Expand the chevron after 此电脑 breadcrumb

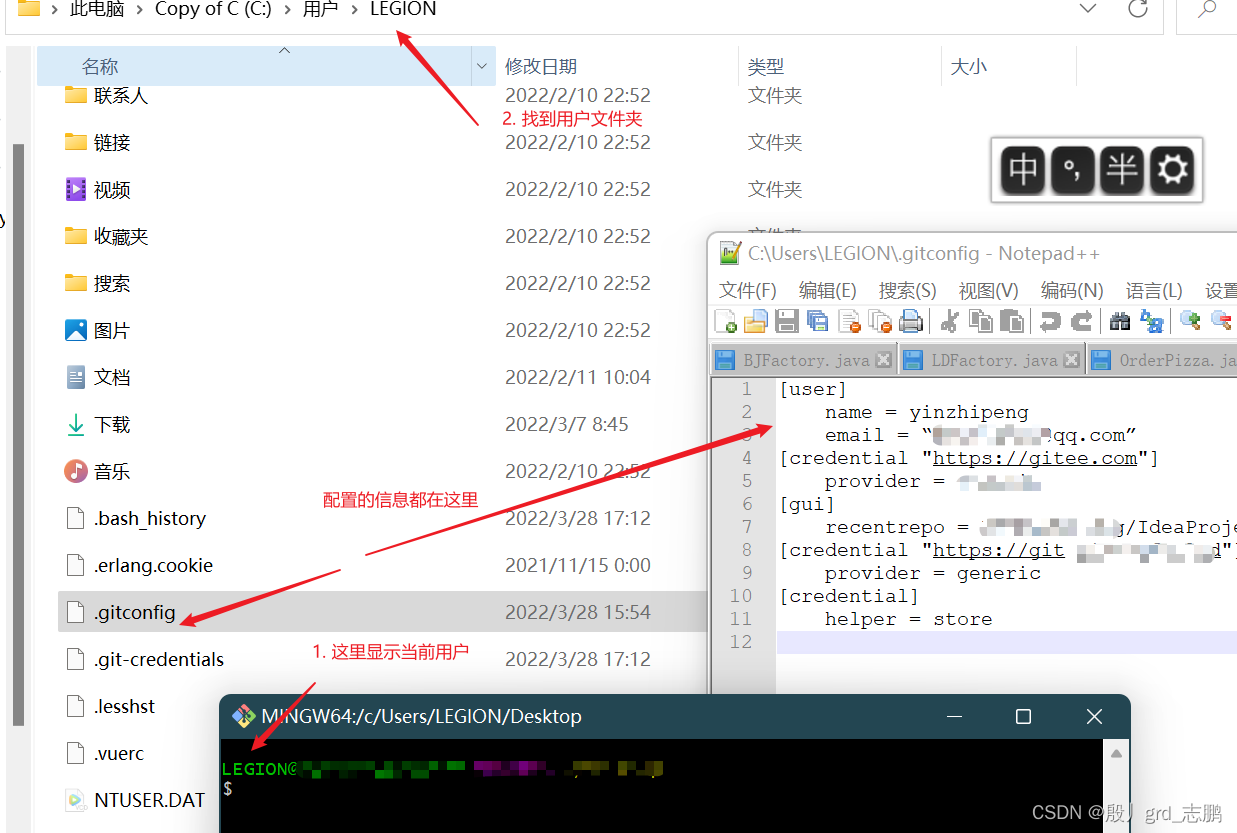[139, 9]
